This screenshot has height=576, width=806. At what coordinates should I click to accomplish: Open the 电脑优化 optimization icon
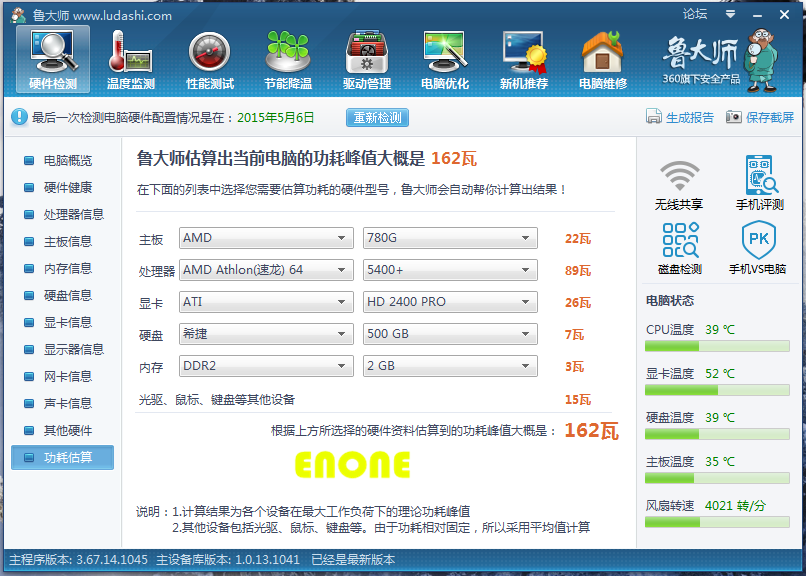coord(445,59)
